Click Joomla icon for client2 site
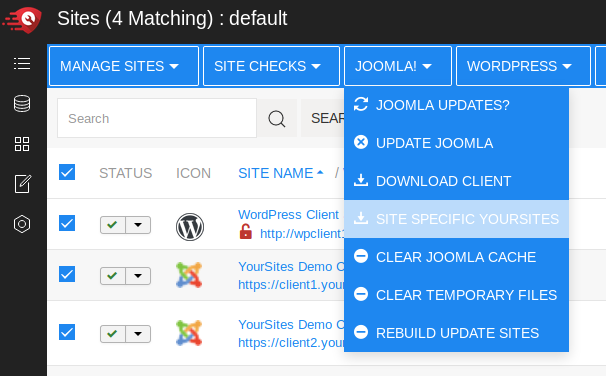This screenshot has width=606, height=376. tap(189, 333)
